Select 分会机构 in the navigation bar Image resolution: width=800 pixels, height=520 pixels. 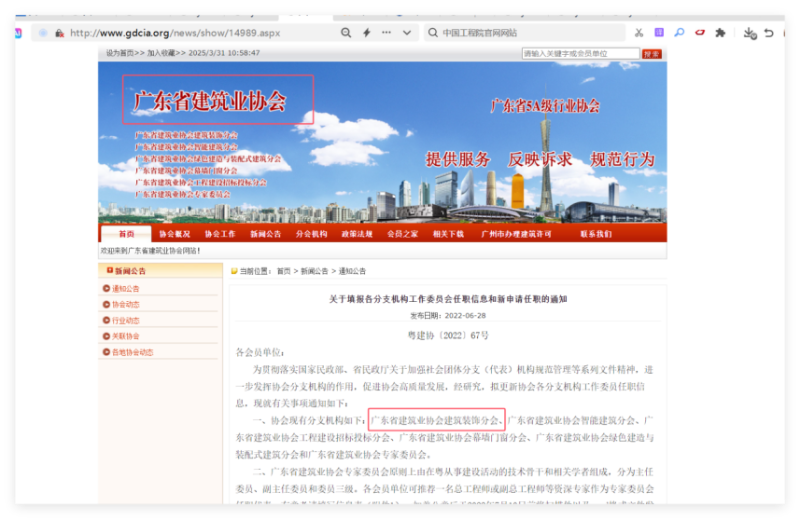[311, 234]
